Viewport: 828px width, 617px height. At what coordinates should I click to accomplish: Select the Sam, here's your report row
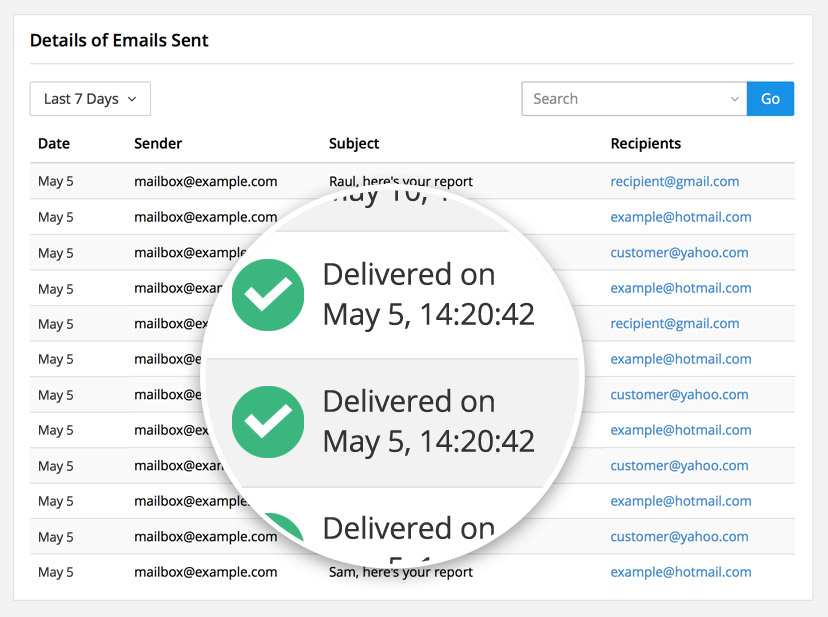coord(412,572)
